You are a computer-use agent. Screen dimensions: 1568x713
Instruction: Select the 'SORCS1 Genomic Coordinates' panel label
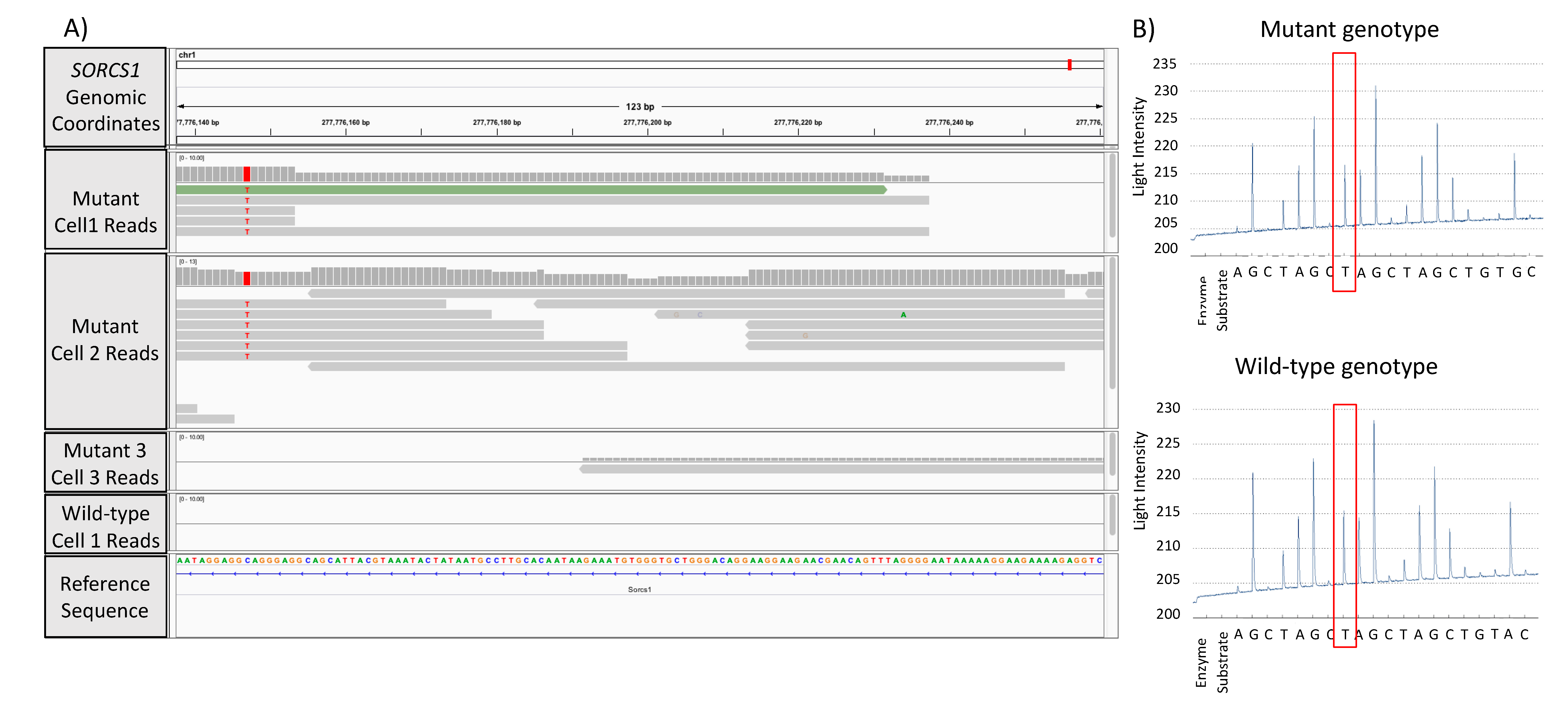[x=105, y=97]
